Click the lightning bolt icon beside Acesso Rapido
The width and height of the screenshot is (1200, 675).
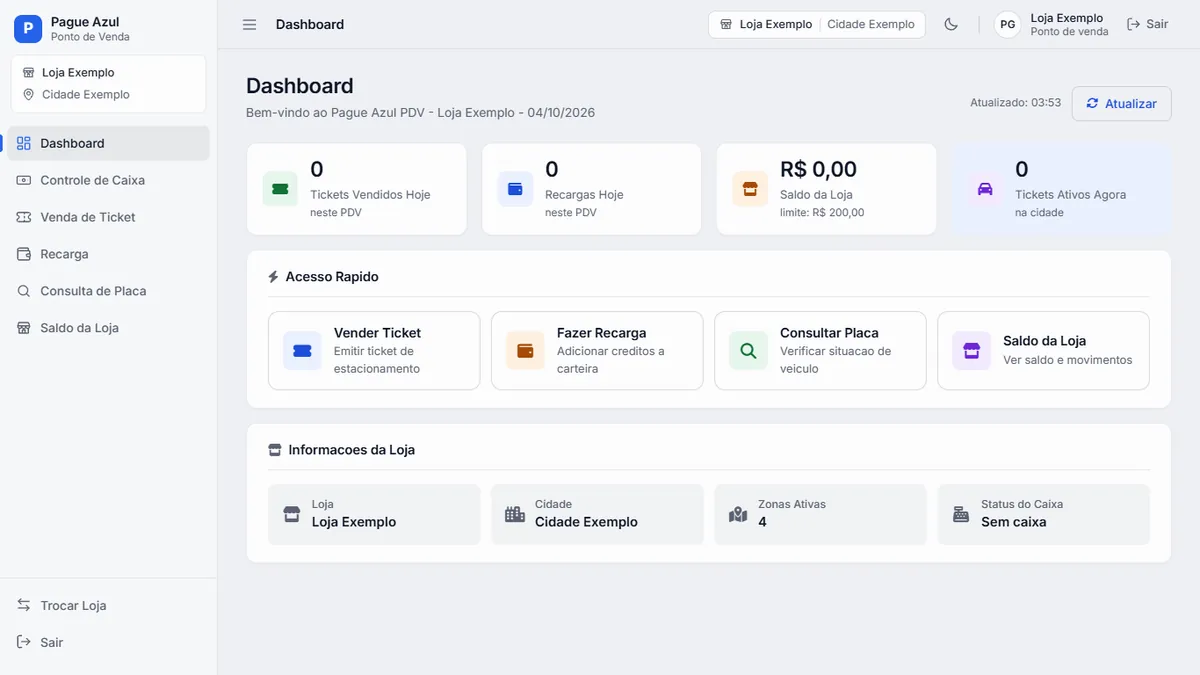point(274,277)
